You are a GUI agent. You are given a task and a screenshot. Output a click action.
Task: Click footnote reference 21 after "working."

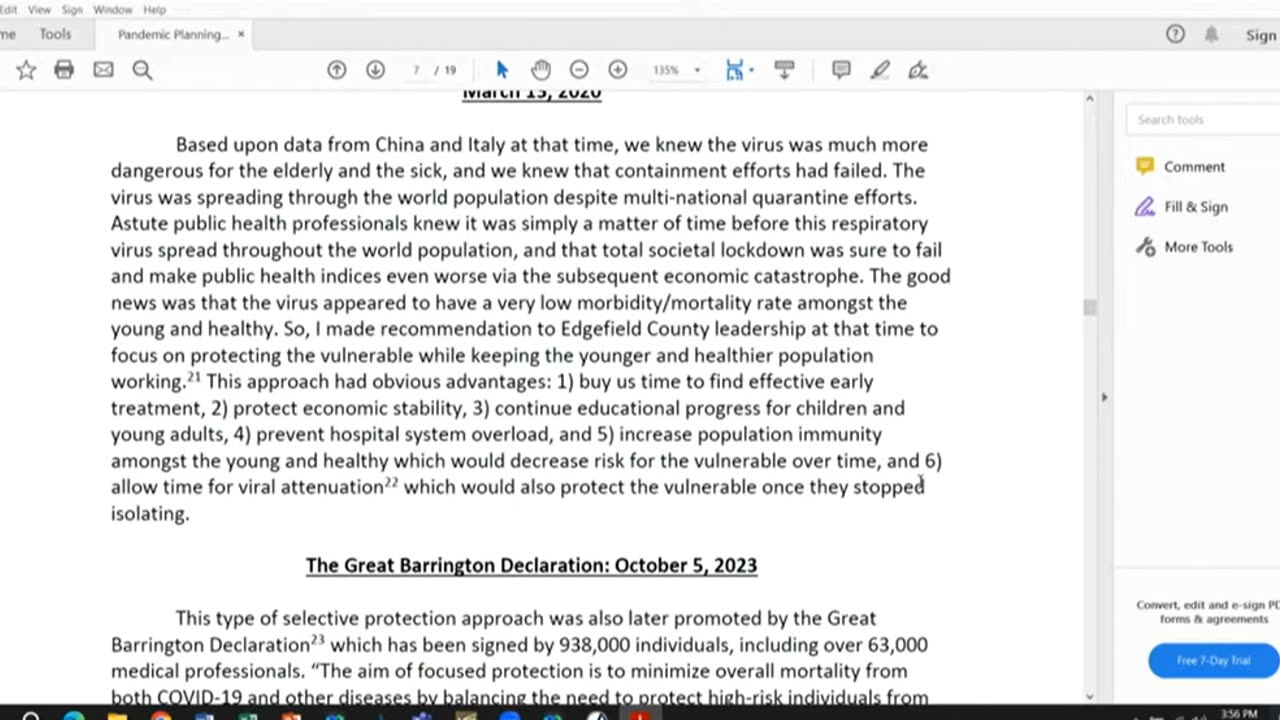tap(194, 377)
